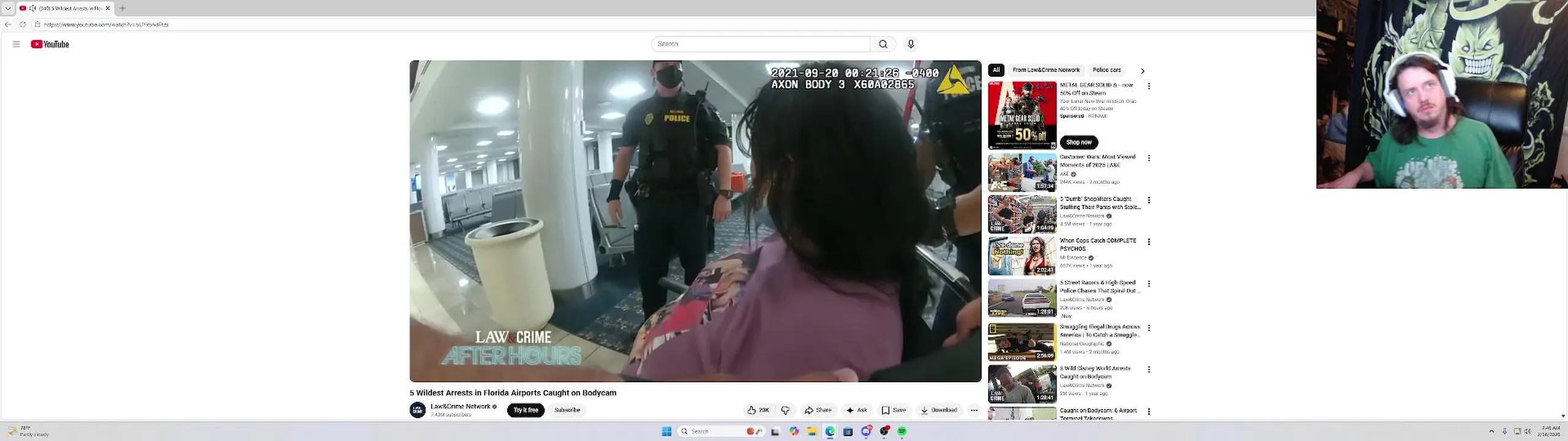1568x441 pixels.
Task: Open Discord from the taskbar
Action: point(866,432)
